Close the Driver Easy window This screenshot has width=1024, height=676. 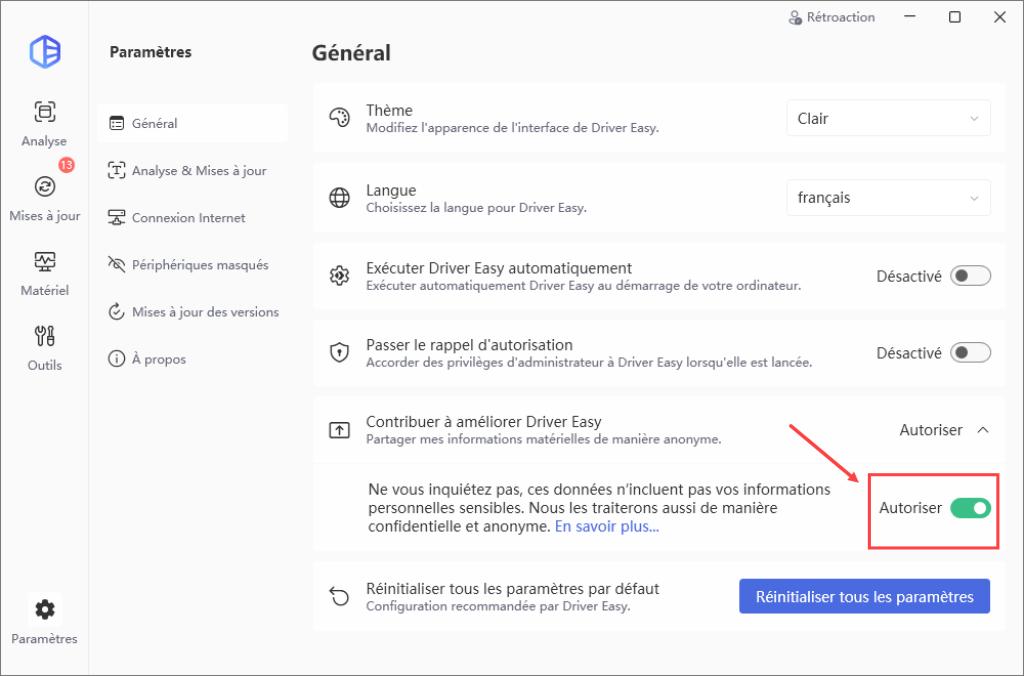[1000, 17]
